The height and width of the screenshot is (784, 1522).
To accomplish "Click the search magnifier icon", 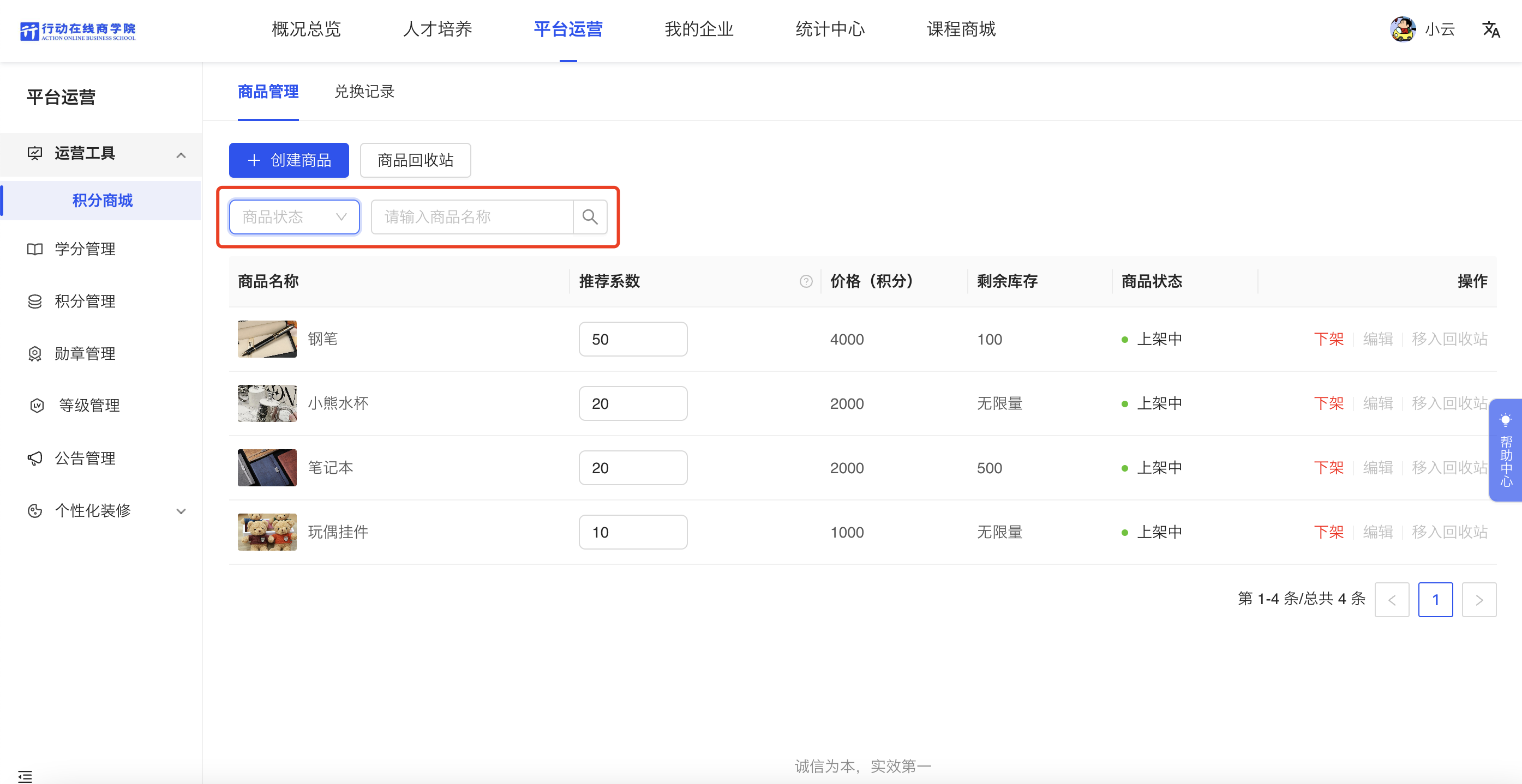I will (x=590, y=217).
